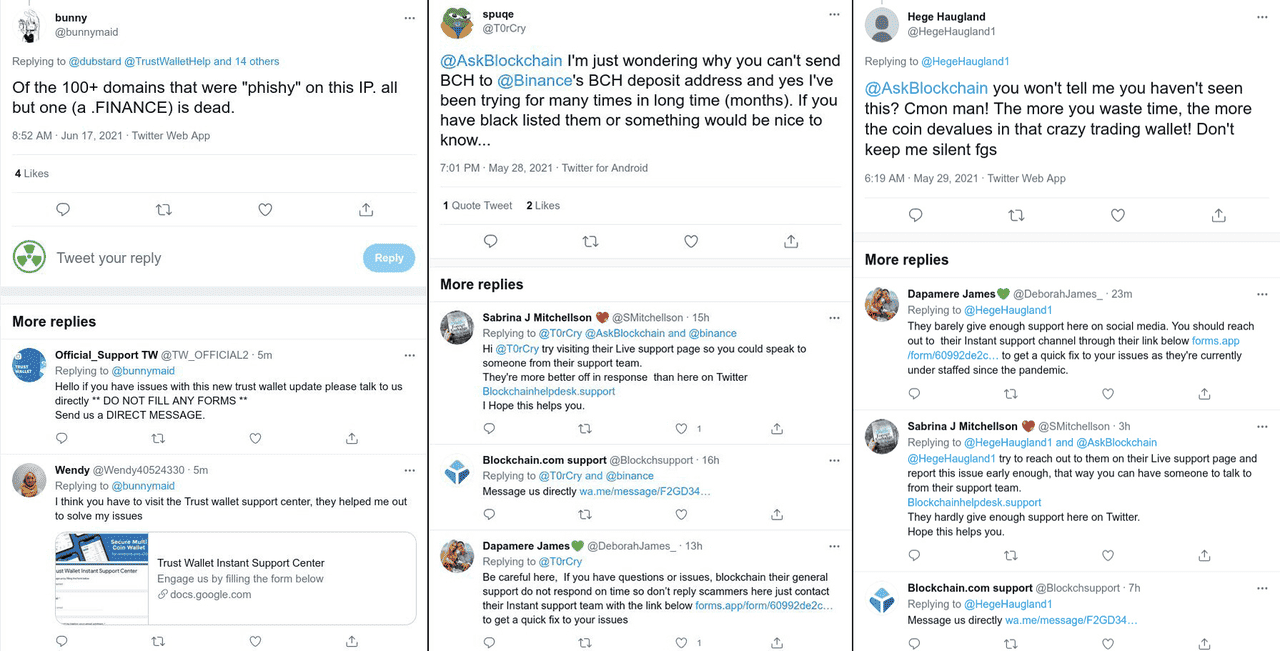1280x651 pixels.
Task: Click the Reply button
Action: 388,257
